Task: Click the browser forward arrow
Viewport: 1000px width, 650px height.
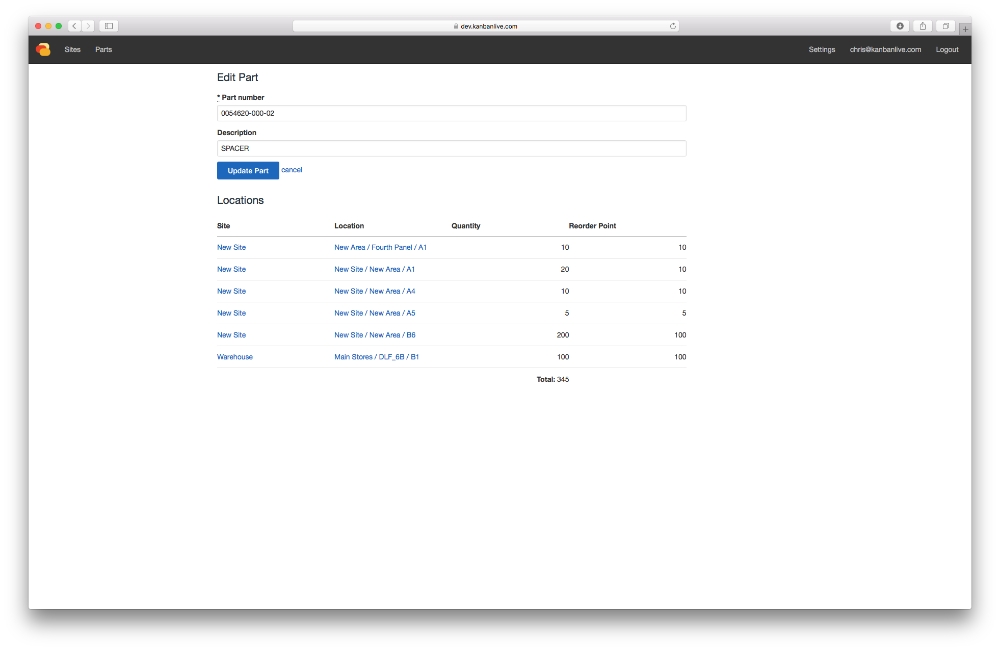Action: [88, 26]
